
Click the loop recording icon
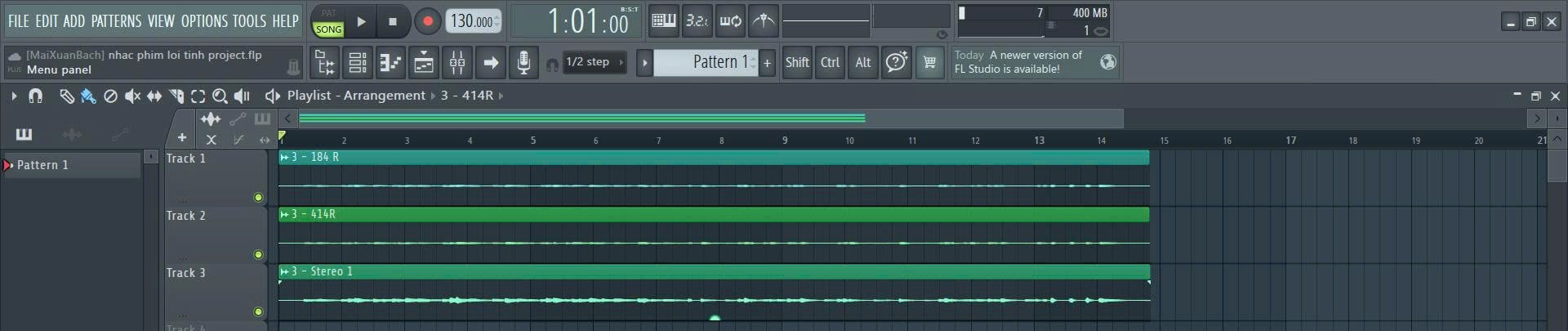[x=730, y=21]
